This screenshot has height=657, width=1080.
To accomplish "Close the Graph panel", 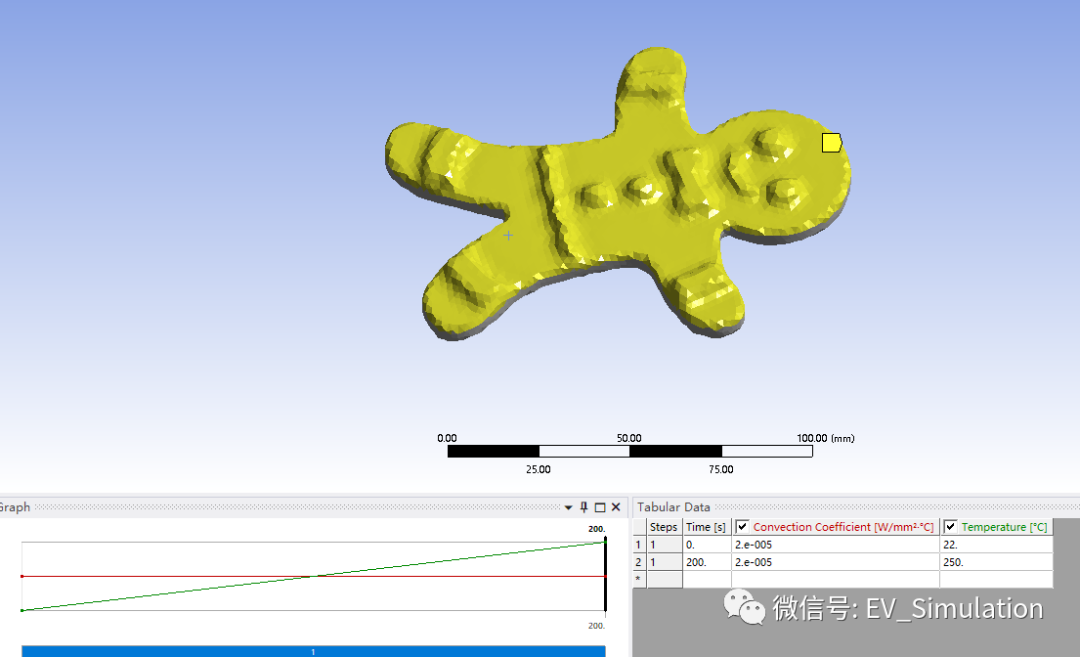I will point(616,508).
